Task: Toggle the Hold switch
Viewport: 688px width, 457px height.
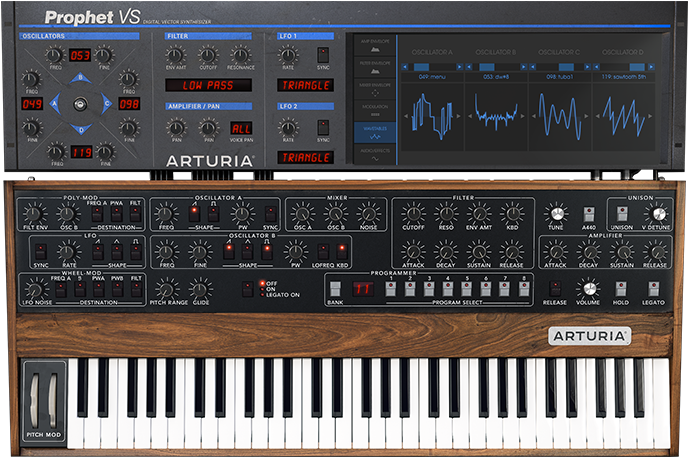Action: click(x=620, y=289)
